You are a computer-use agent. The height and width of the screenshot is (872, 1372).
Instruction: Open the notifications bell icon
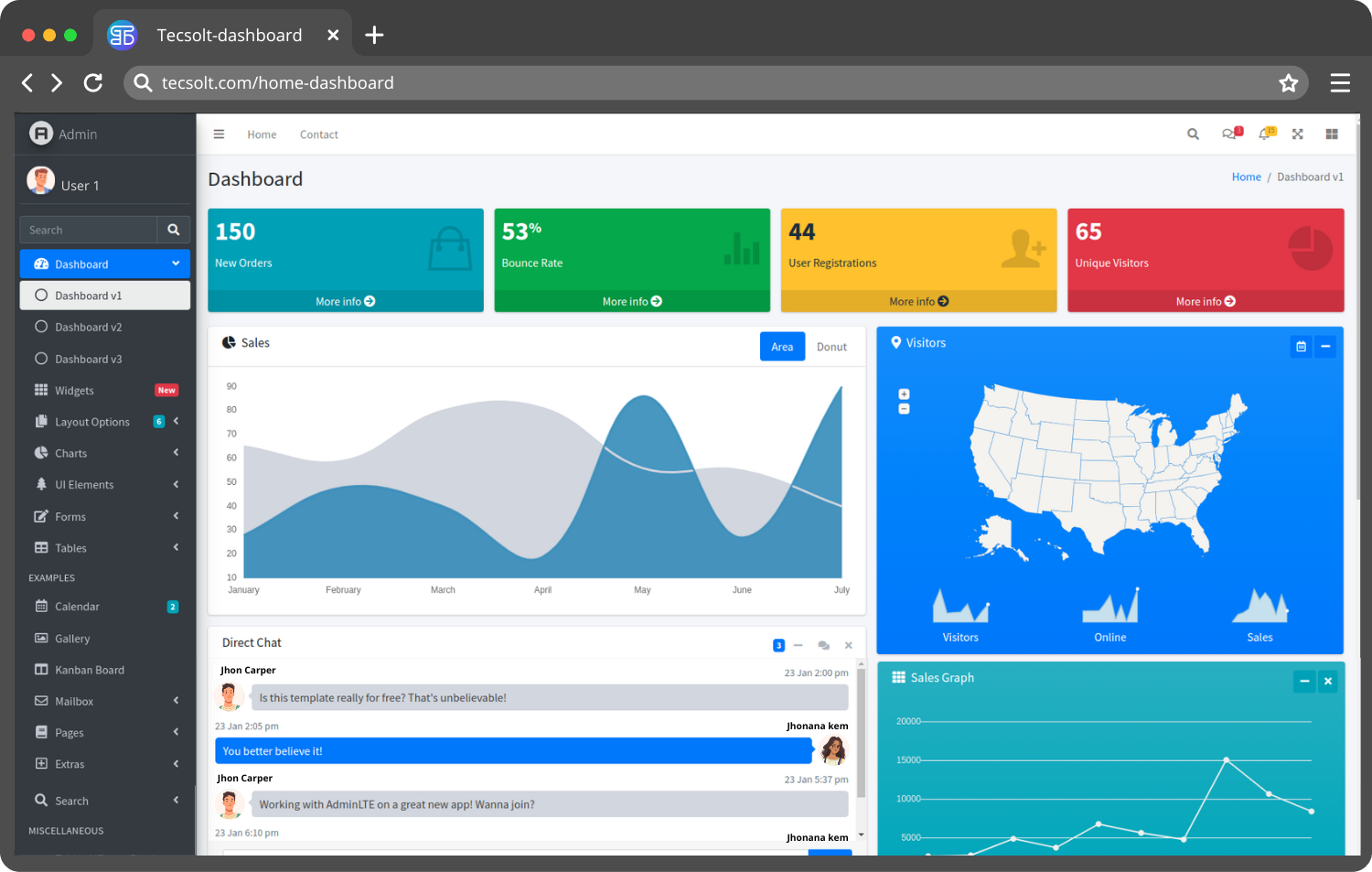[1265, 134]
